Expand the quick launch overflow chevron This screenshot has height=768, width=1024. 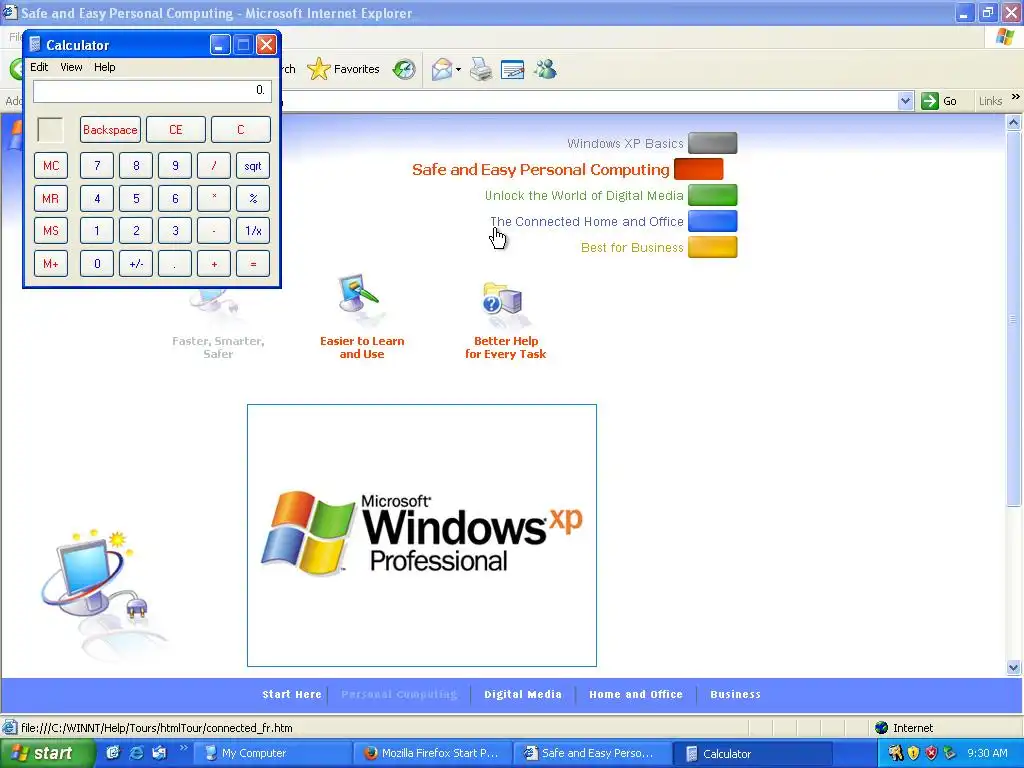point(184,748)
